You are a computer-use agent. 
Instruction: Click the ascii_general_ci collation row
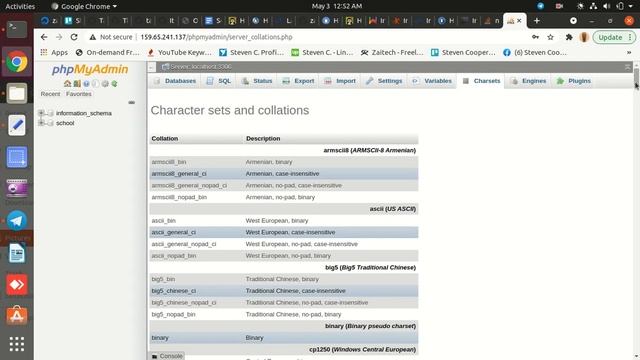tap(284, 232)
